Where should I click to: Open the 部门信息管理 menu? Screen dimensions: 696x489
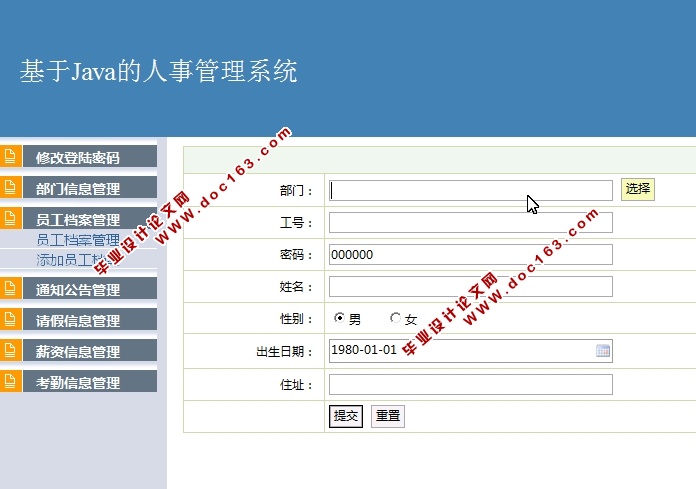(90, 188)
